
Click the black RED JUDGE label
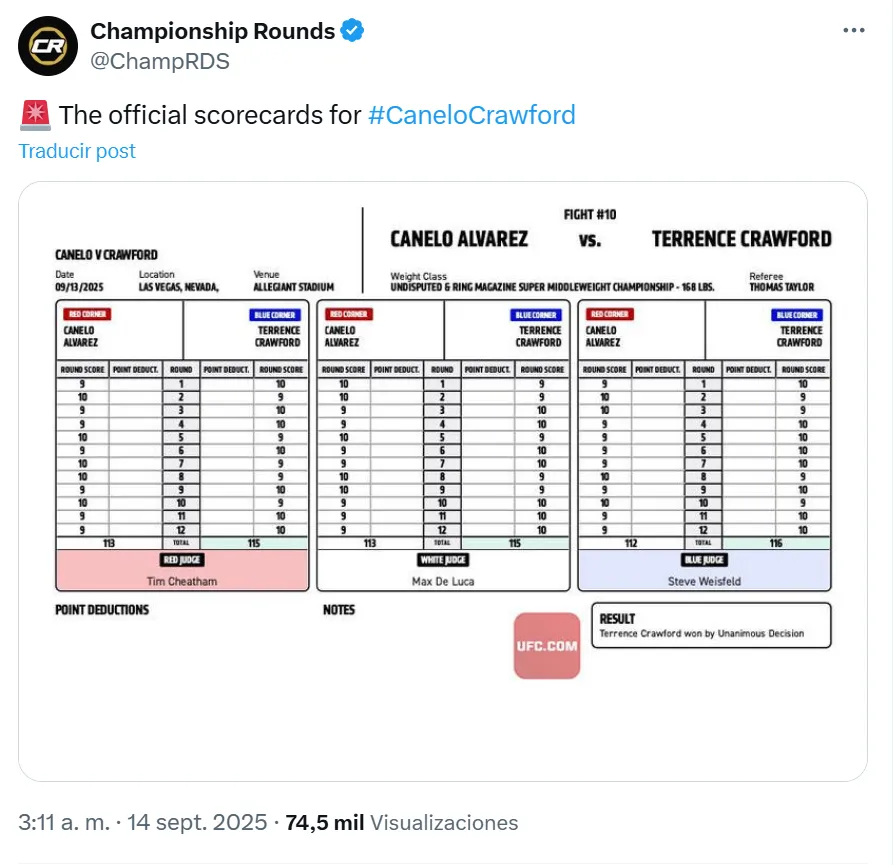coord(183,560)
